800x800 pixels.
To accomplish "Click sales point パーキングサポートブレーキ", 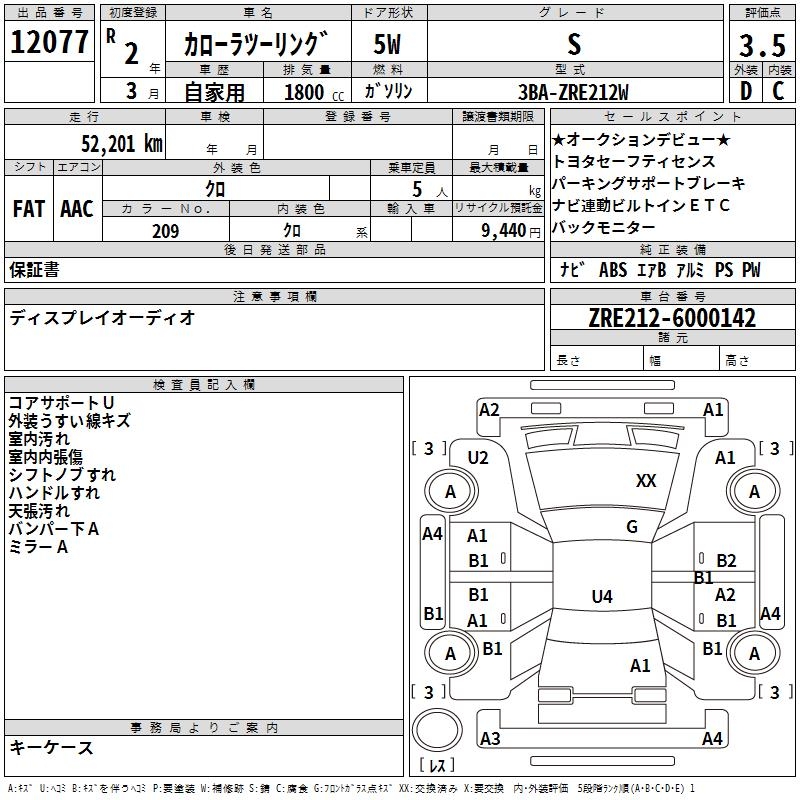I will click(x=648, y=183).
